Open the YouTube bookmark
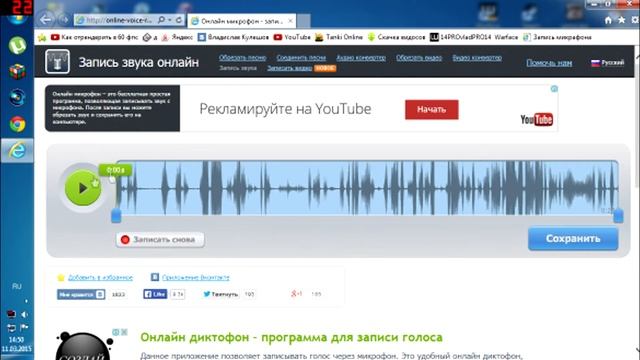 (x=292, y=37)
